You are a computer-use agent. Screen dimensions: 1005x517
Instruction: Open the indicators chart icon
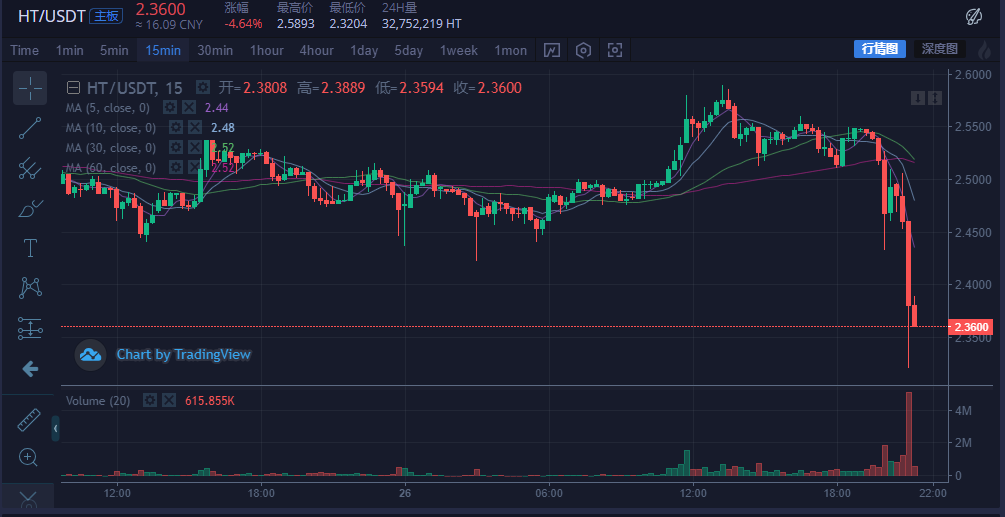(x=551, y=51)
